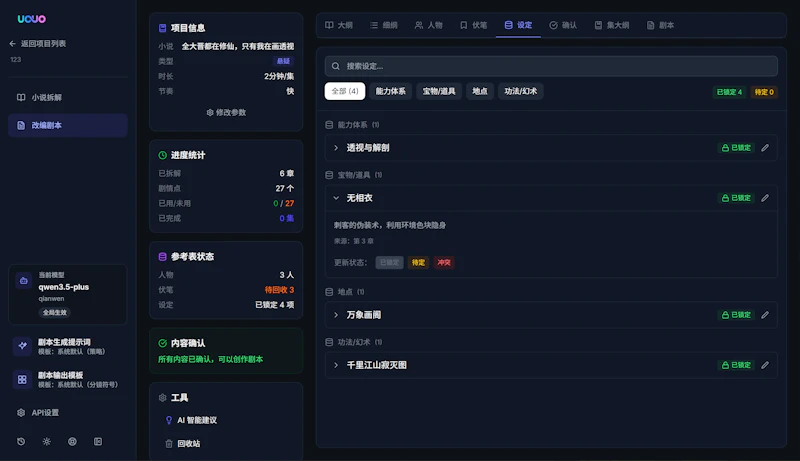Click 已锁定 lock badge on 透视与解剖
The width and height of the screenshot is (800, 461).
736,148
